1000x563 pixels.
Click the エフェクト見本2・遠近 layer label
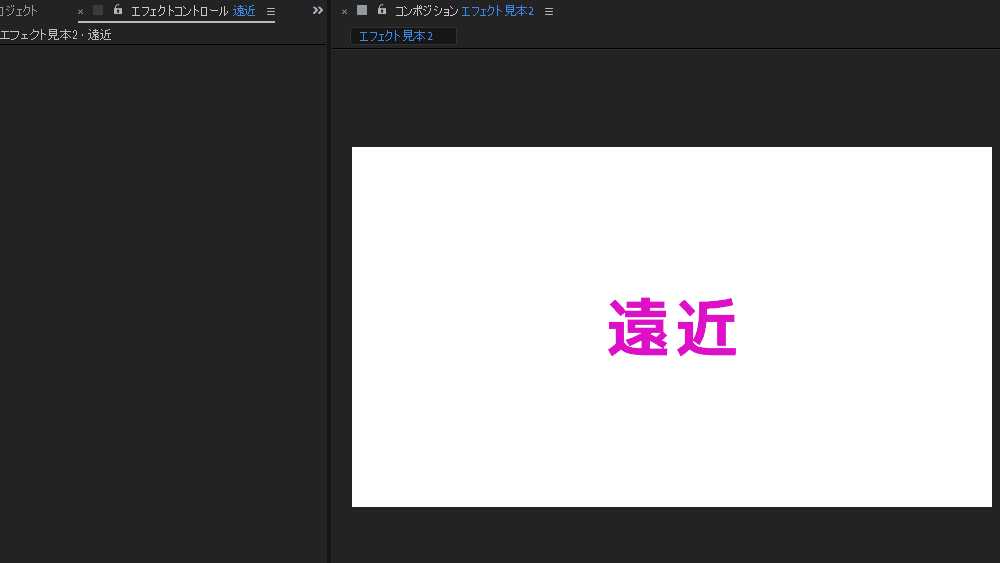coord(55,35)
